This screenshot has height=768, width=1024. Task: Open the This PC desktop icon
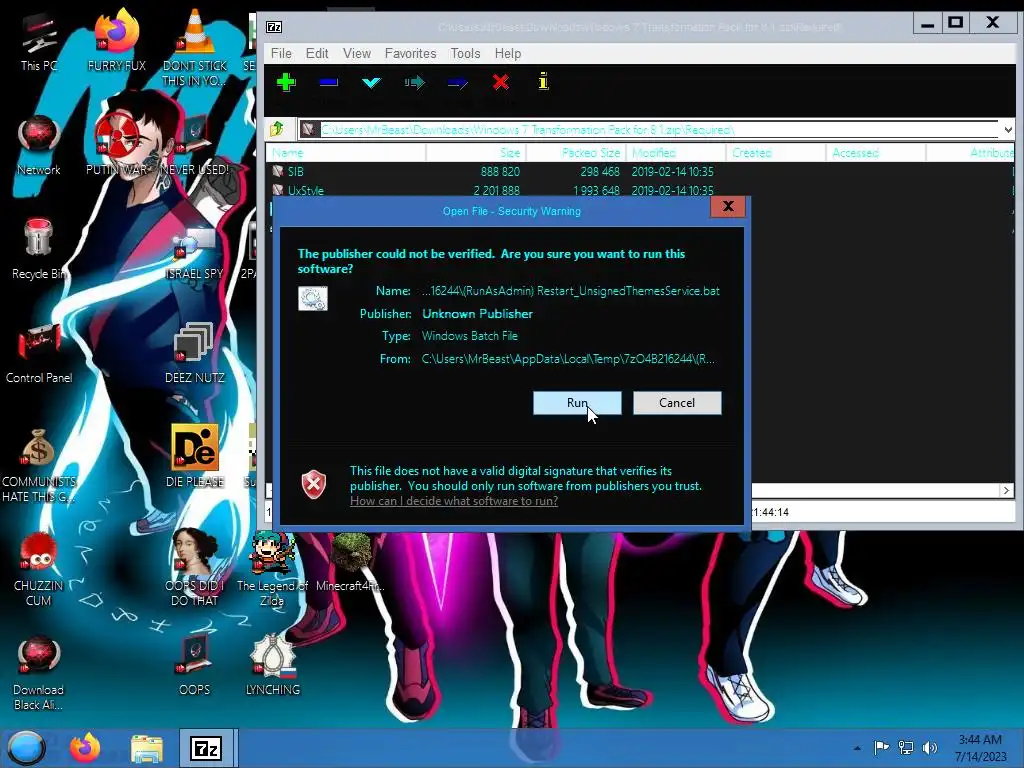39,43
